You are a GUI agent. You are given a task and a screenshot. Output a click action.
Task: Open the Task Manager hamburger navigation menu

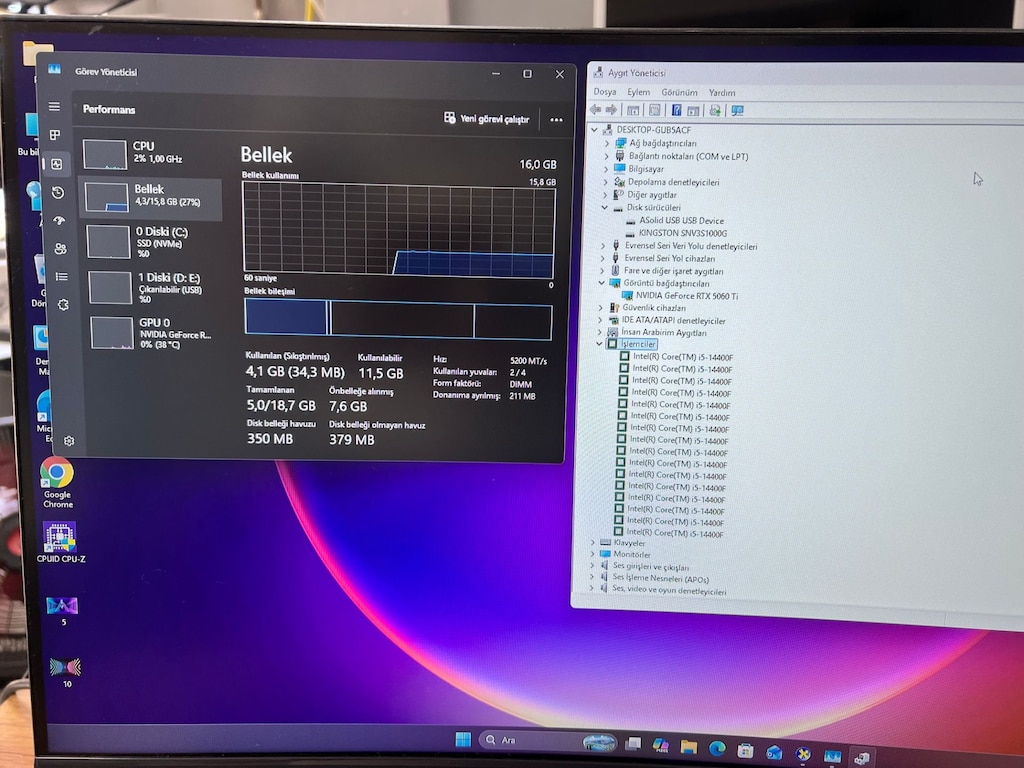(54, 106)
